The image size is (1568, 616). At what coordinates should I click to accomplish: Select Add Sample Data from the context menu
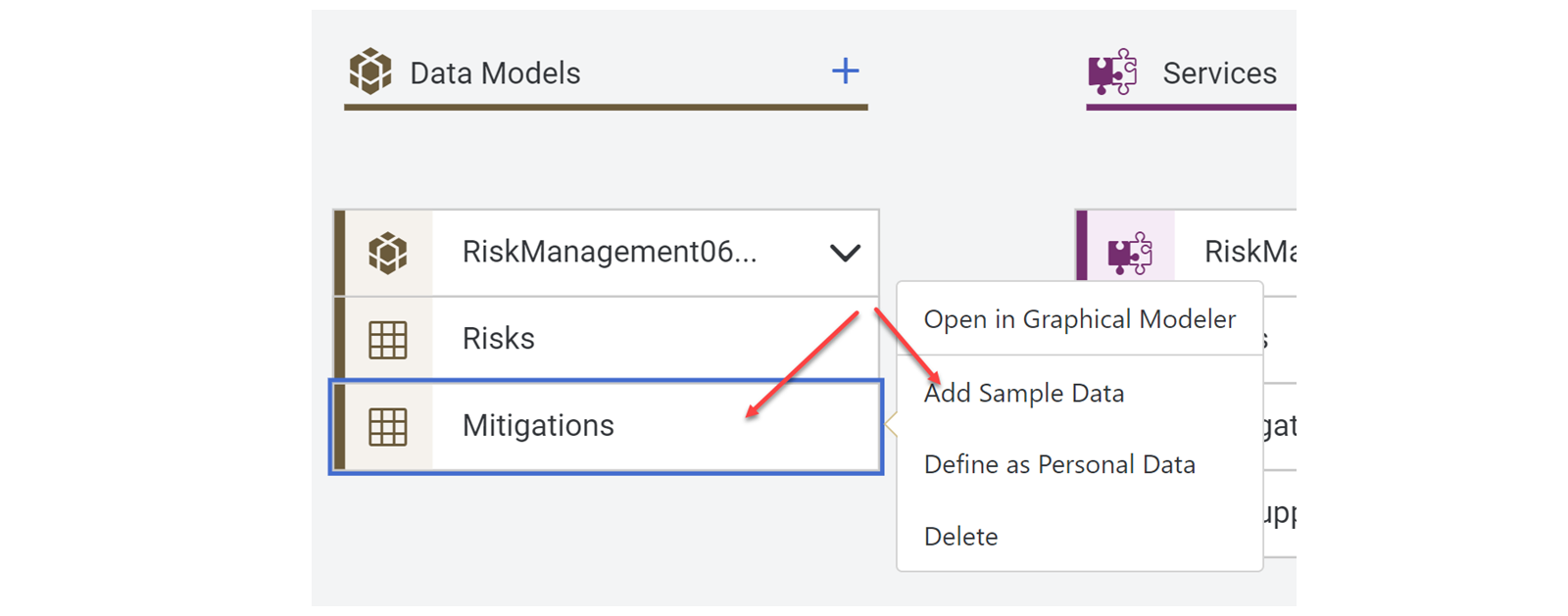[1024, 393]
